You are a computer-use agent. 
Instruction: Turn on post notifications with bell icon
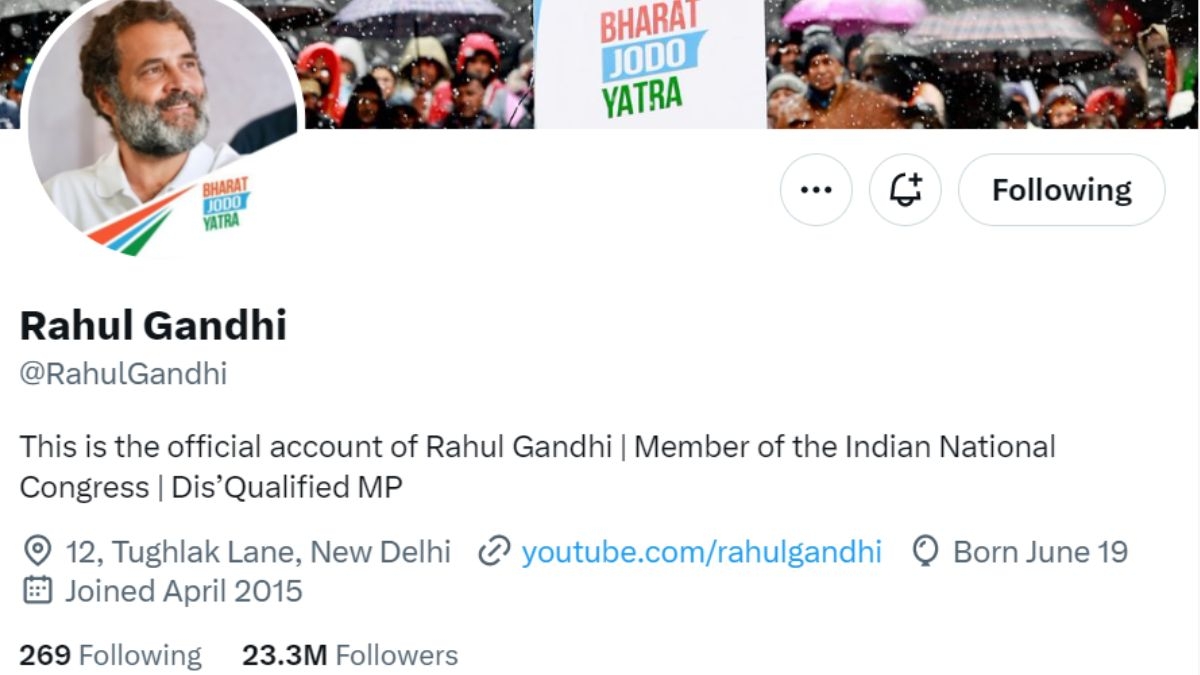click(x=905, y=190)
